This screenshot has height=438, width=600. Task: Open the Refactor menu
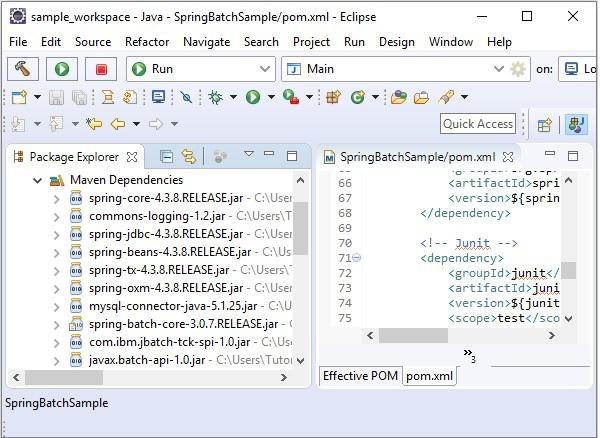(147, 42)
